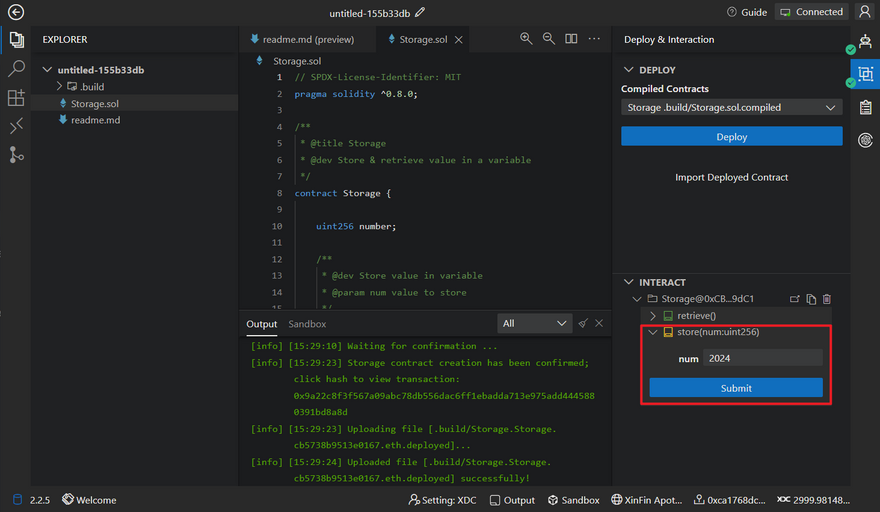Click Import Deployed Contract
Image resolution: width=880 pixels, height=512 pixels.
click(x=731, y=177)
